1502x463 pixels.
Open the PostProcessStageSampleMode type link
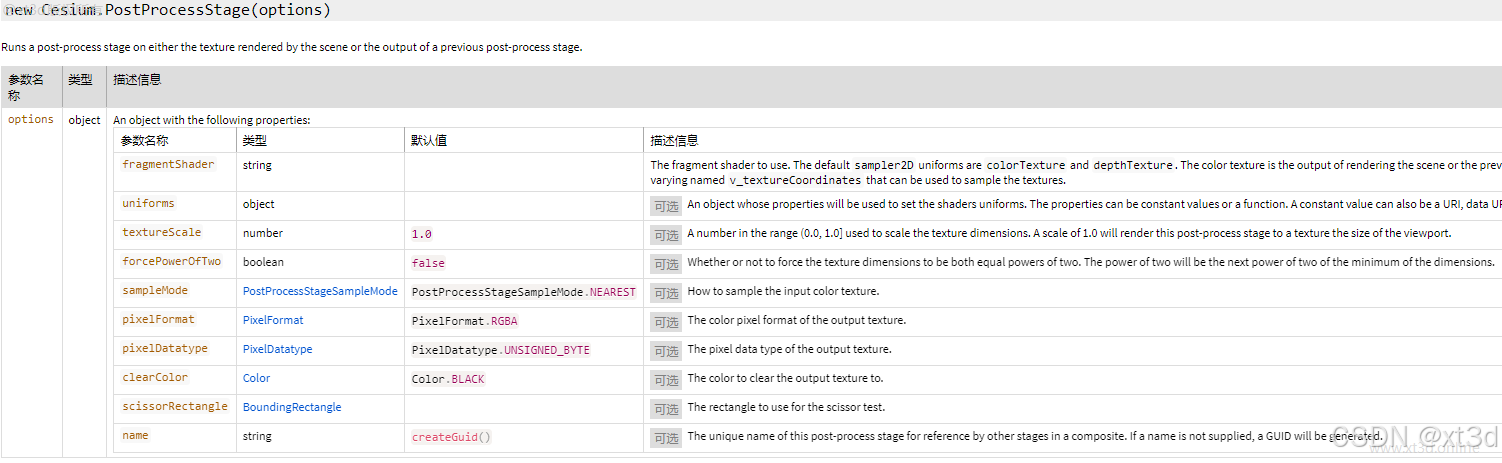tap(320, 292)
